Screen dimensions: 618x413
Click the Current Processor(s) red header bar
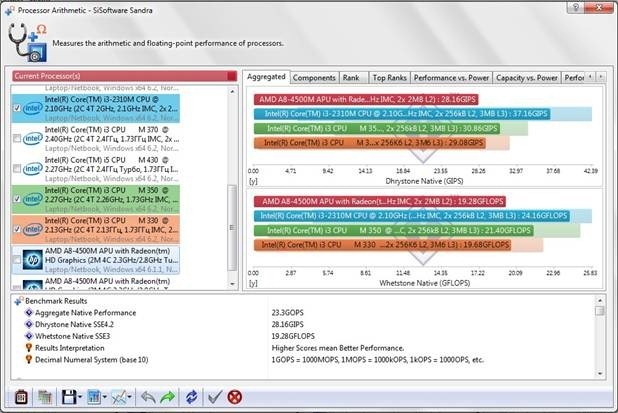click(125, 76)
